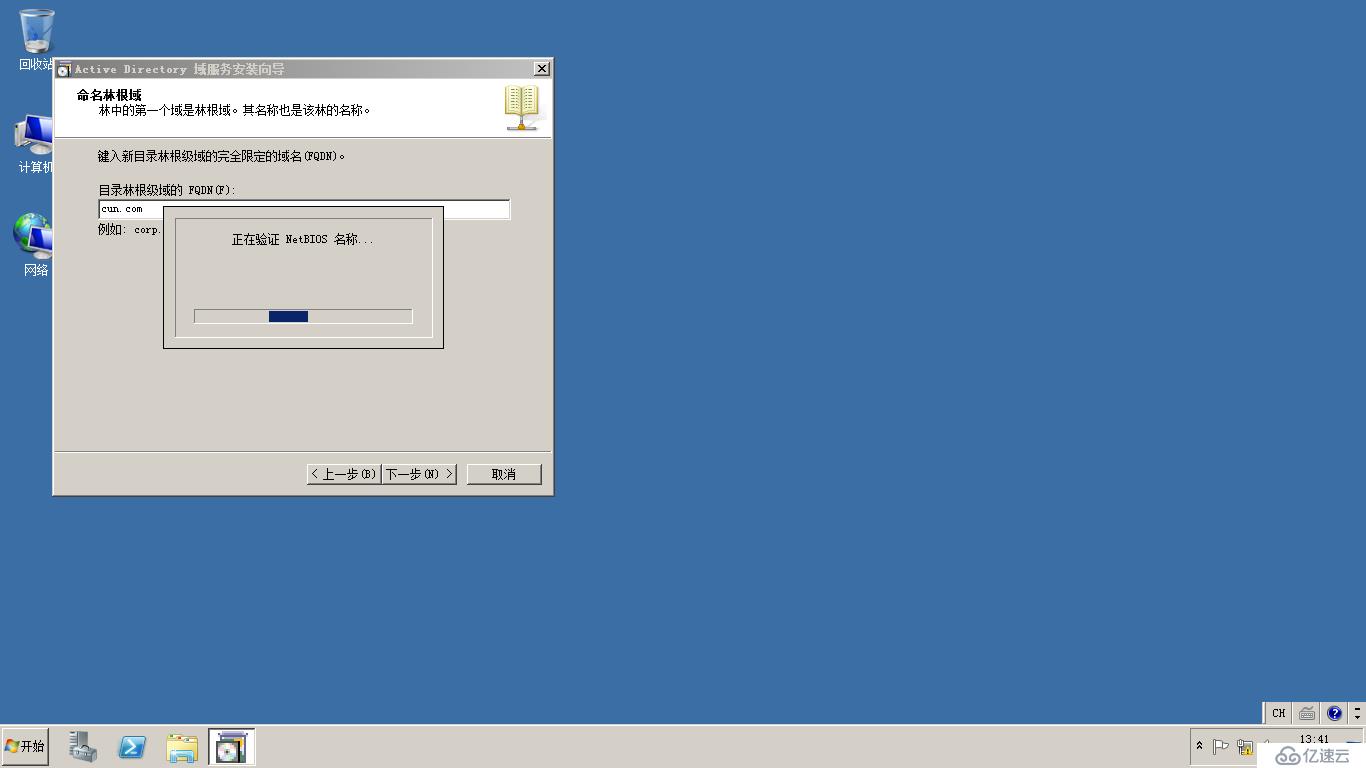Select the AD installation wizard taskbar button

click(231, 747)
